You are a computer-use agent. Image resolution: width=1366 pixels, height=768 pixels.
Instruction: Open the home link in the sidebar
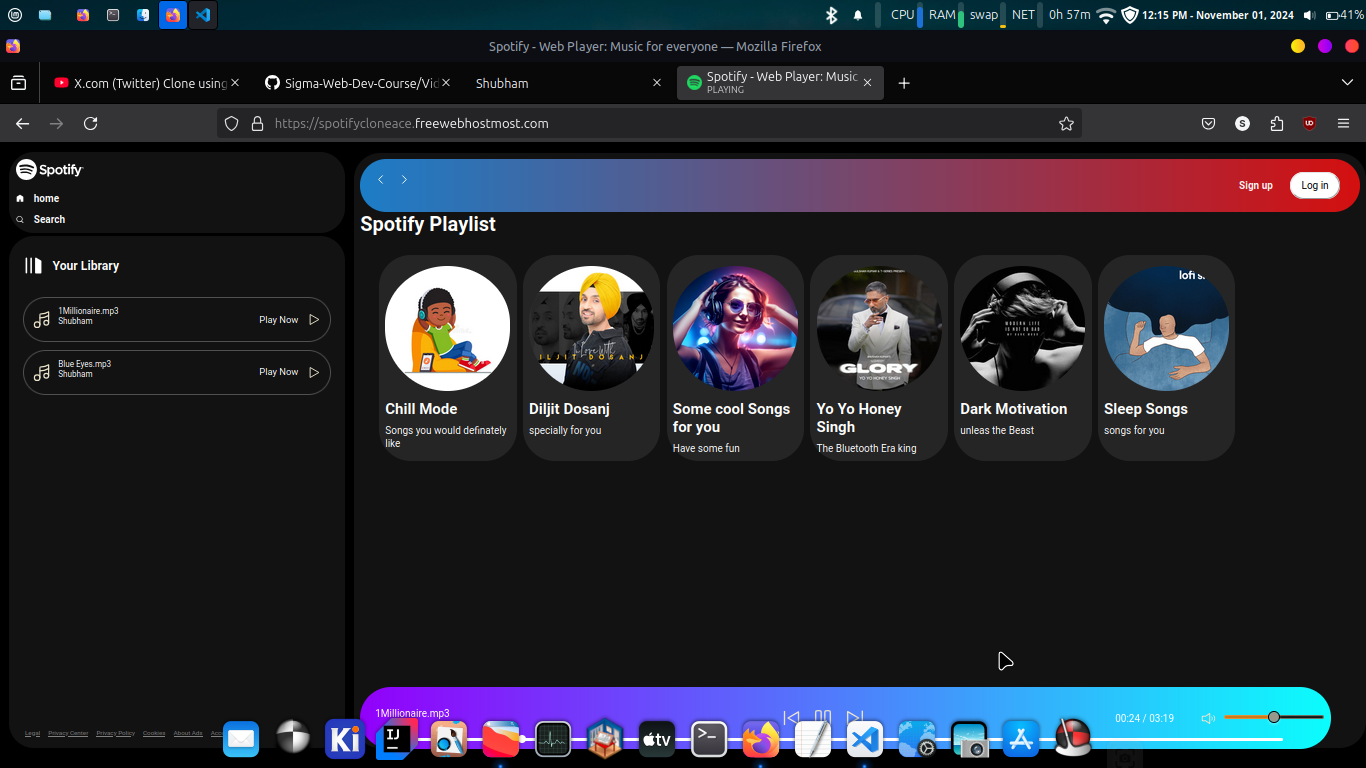(x=38, y=198)
